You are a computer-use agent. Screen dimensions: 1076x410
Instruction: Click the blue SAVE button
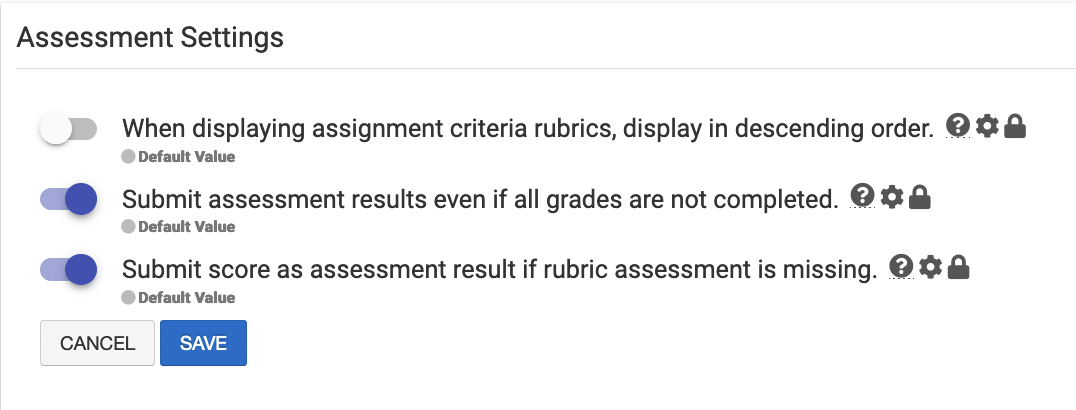point(203,343)
